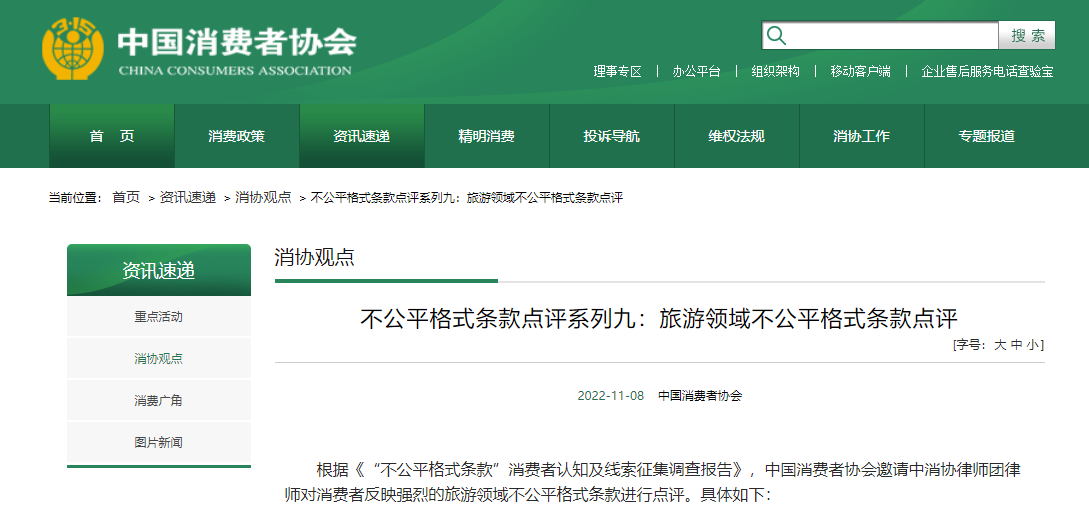The image size is (1089, 518).
Task: Click the article headline 不公平格式条款点评系列九
Action: pyautogui.click(x=659, y=319)
